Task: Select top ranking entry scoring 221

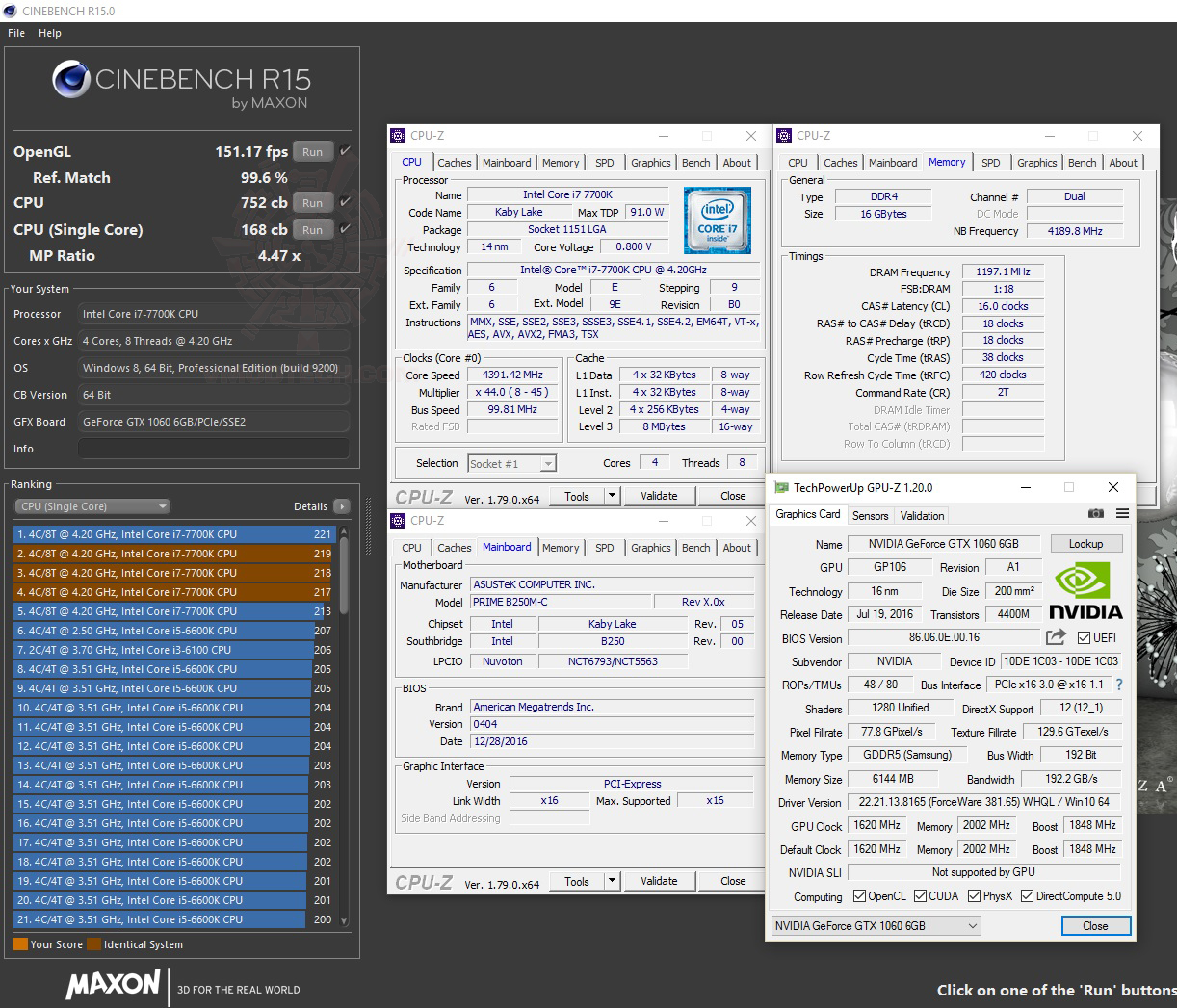Action: [173, 534]
